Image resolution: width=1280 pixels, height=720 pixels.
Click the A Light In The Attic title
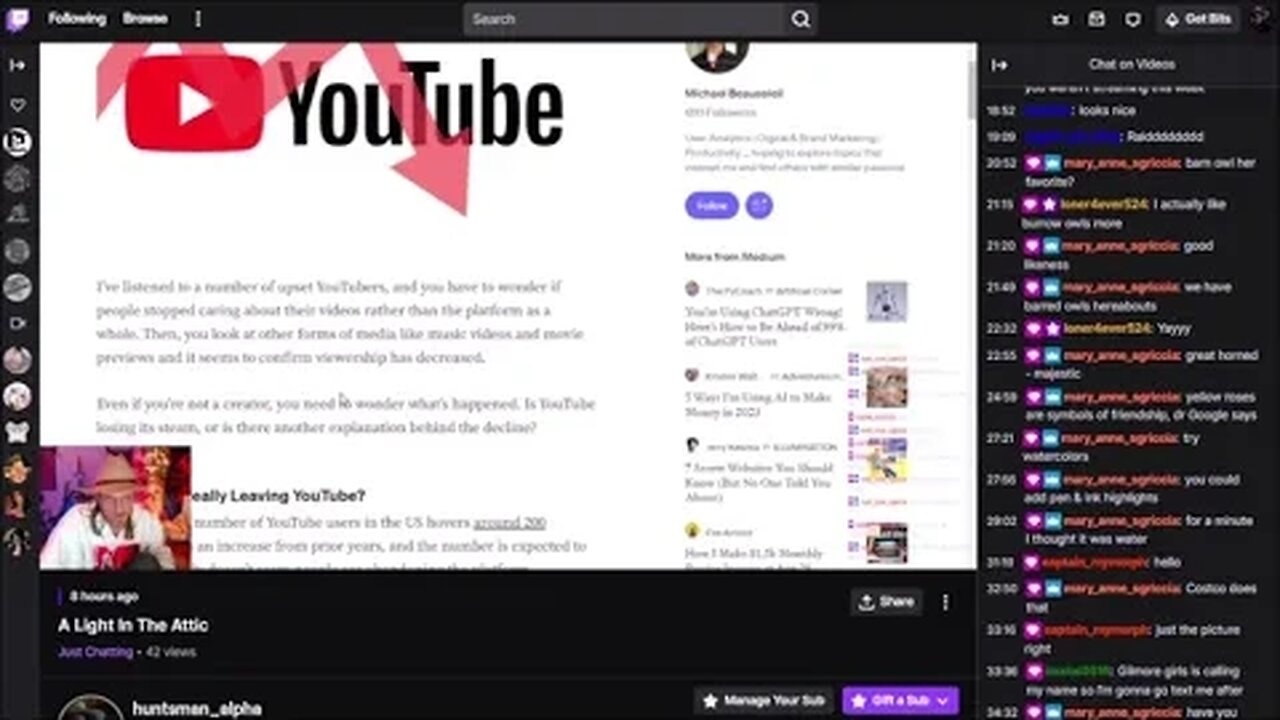click(133, 625)
